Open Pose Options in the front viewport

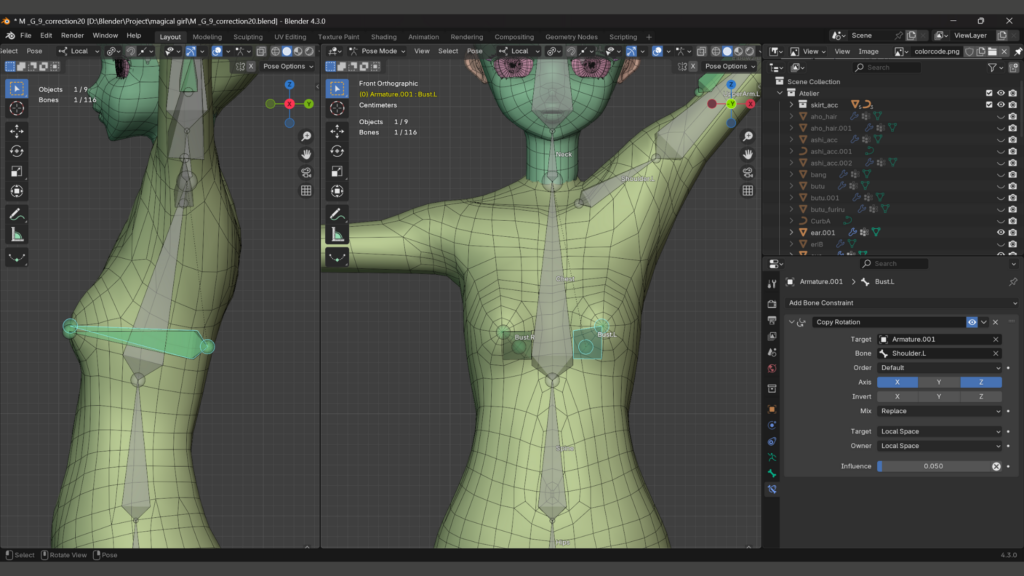click(727, 66)
